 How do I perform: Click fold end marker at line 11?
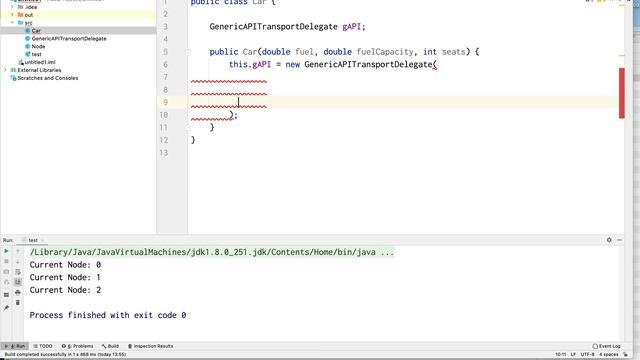click(x=188, y=127)
